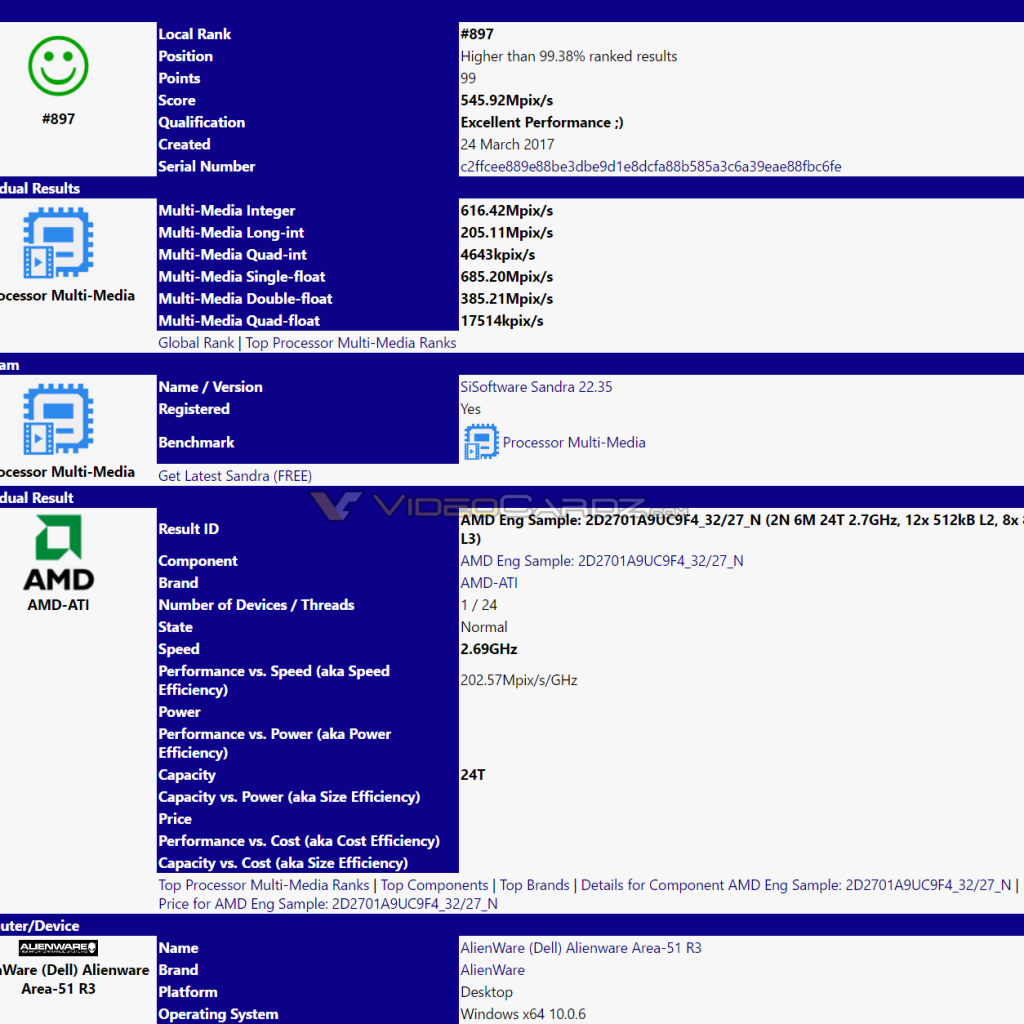Screen dimensions: 1024x1024
Task: Open the Top Components link
Action: (434, 885)
